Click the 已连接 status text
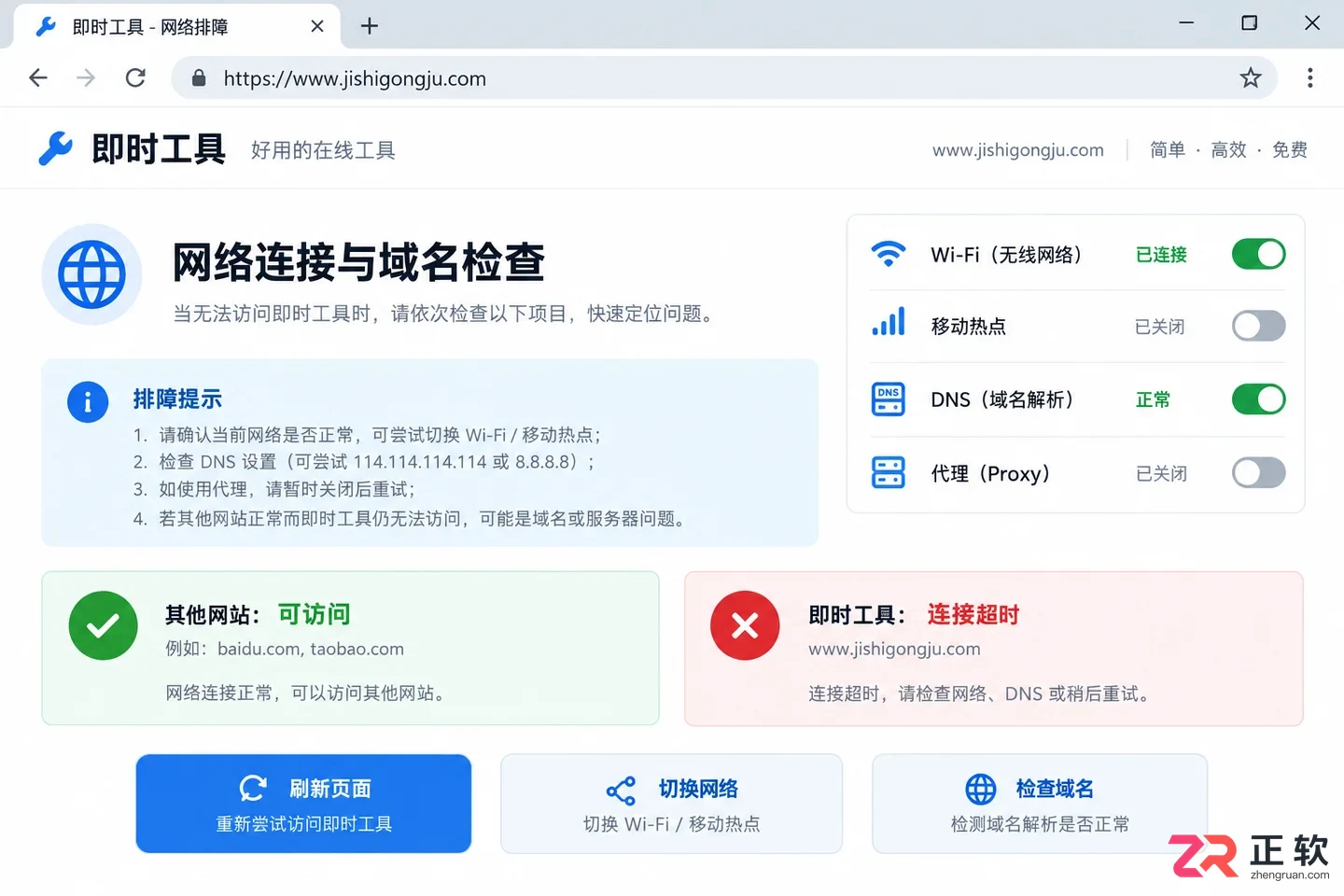 (x=1161, y=255)
